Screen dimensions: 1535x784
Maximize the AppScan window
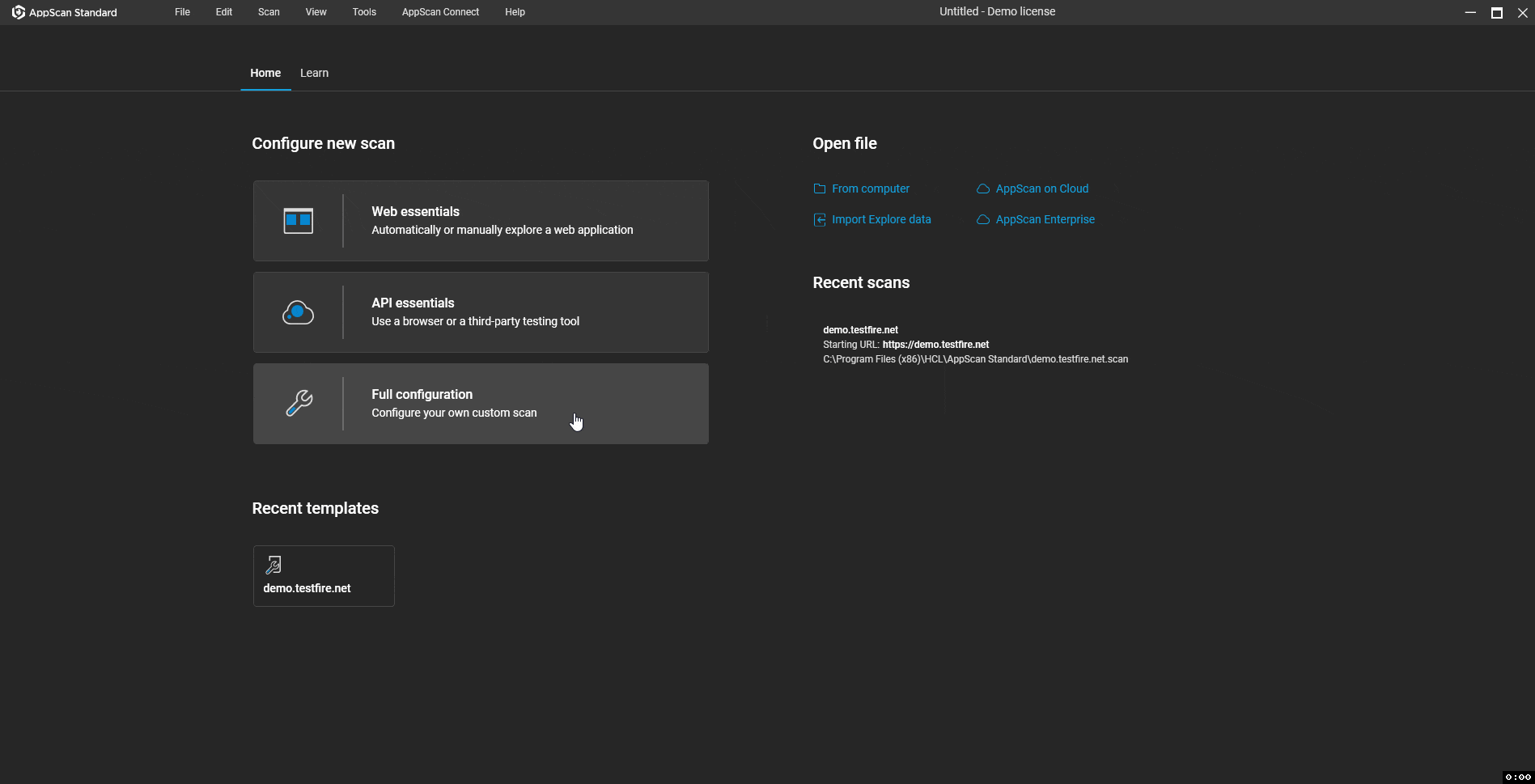coord(1496,12)
